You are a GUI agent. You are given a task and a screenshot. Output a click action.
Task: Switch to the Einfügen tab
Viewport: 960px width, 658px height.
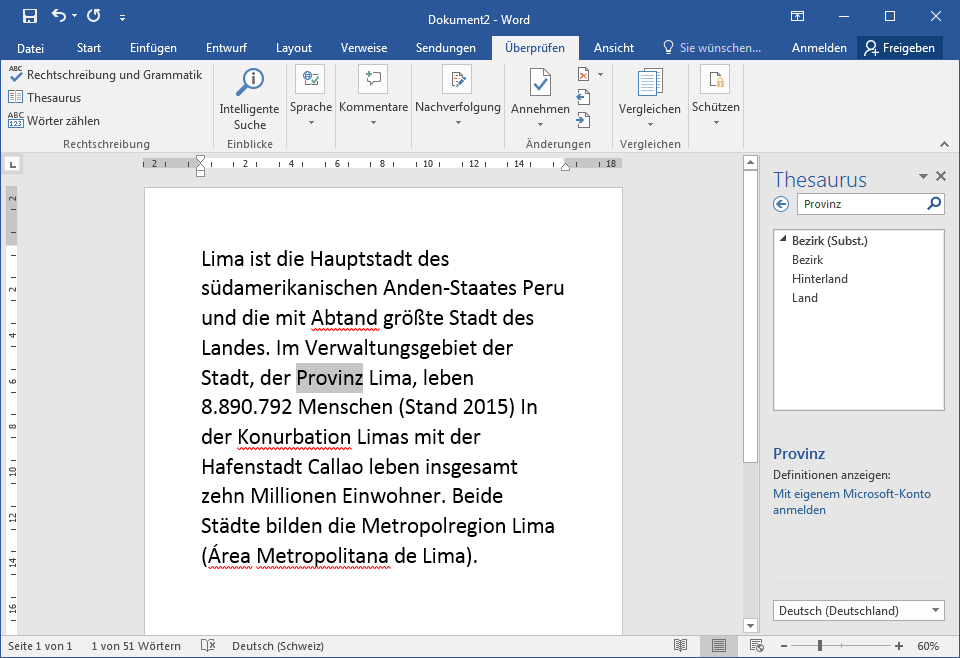[153, 48]
